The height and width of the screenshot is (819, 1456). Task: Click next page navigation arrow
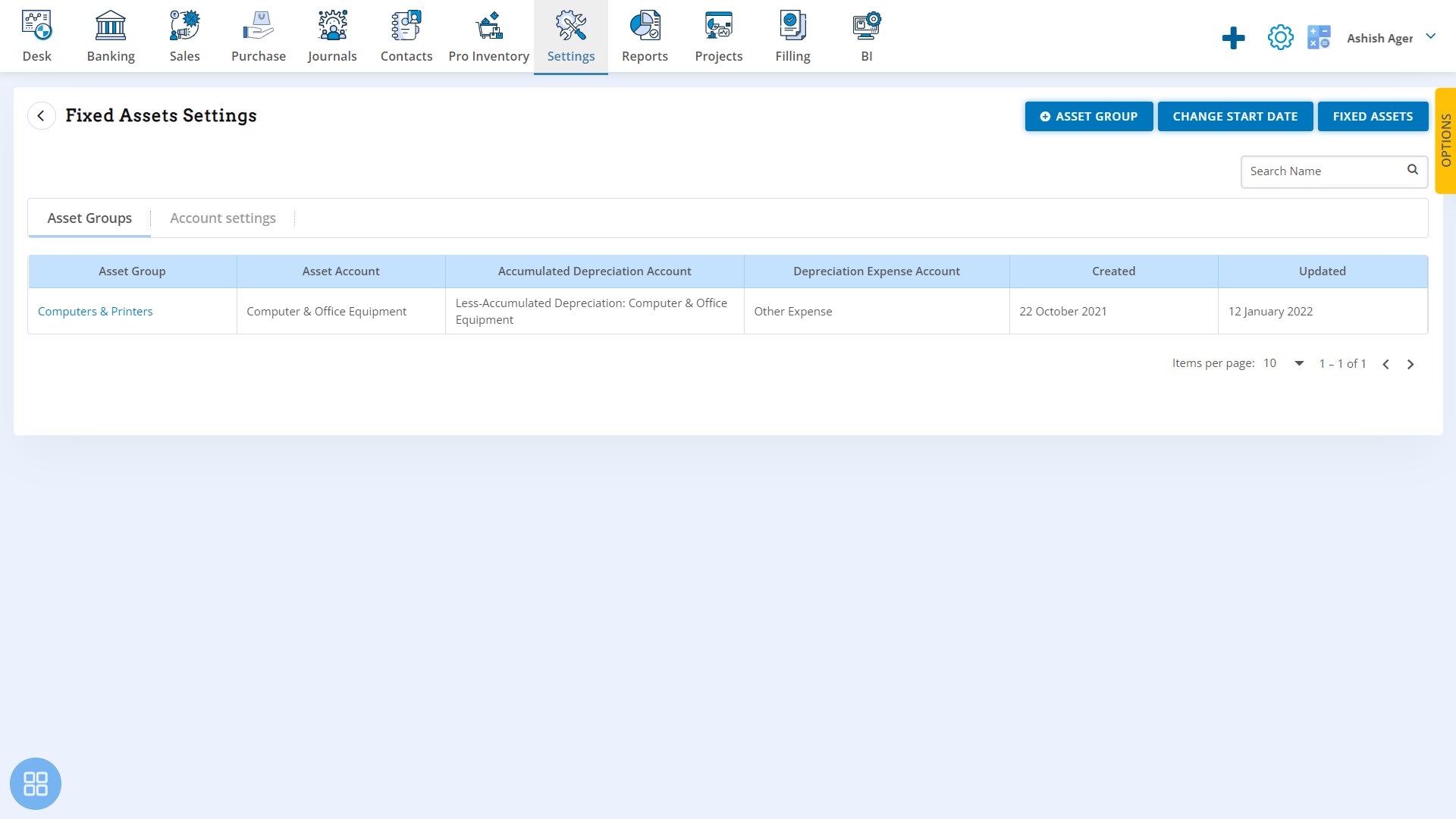click(1411, 363)
